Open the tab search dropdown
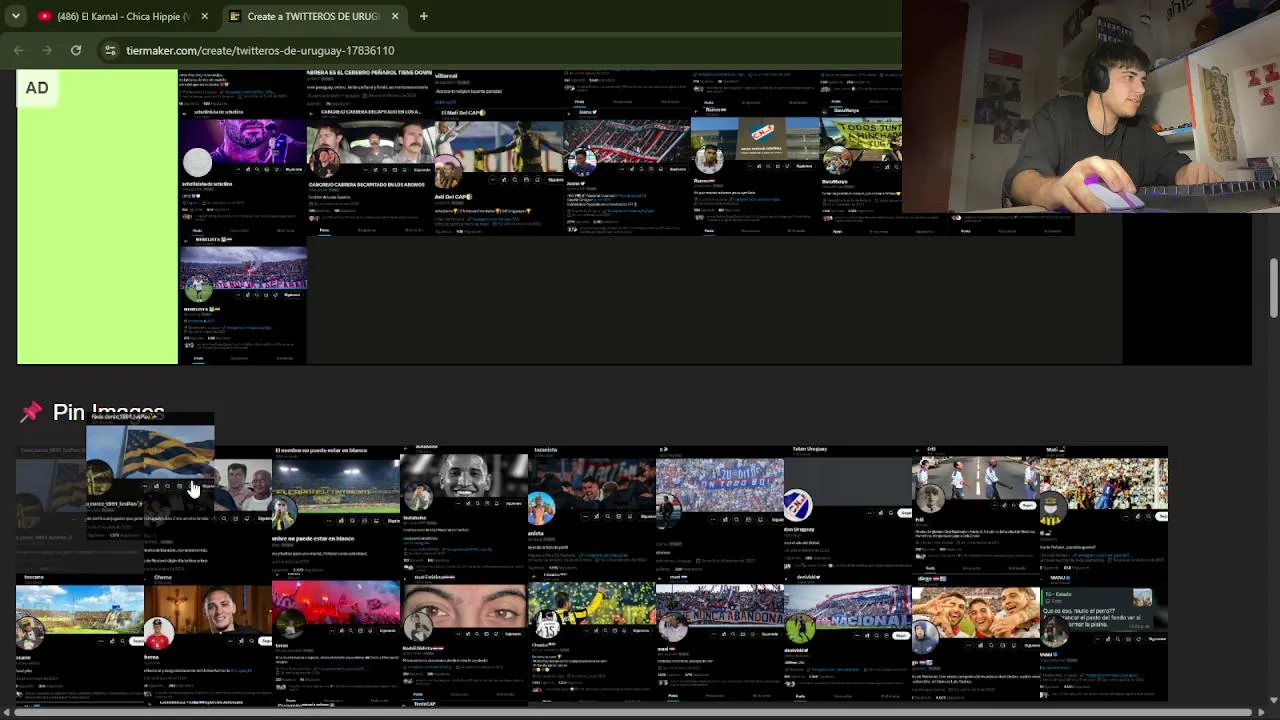The height and width of the screenshot is (720, 1280). click(15, 16)
